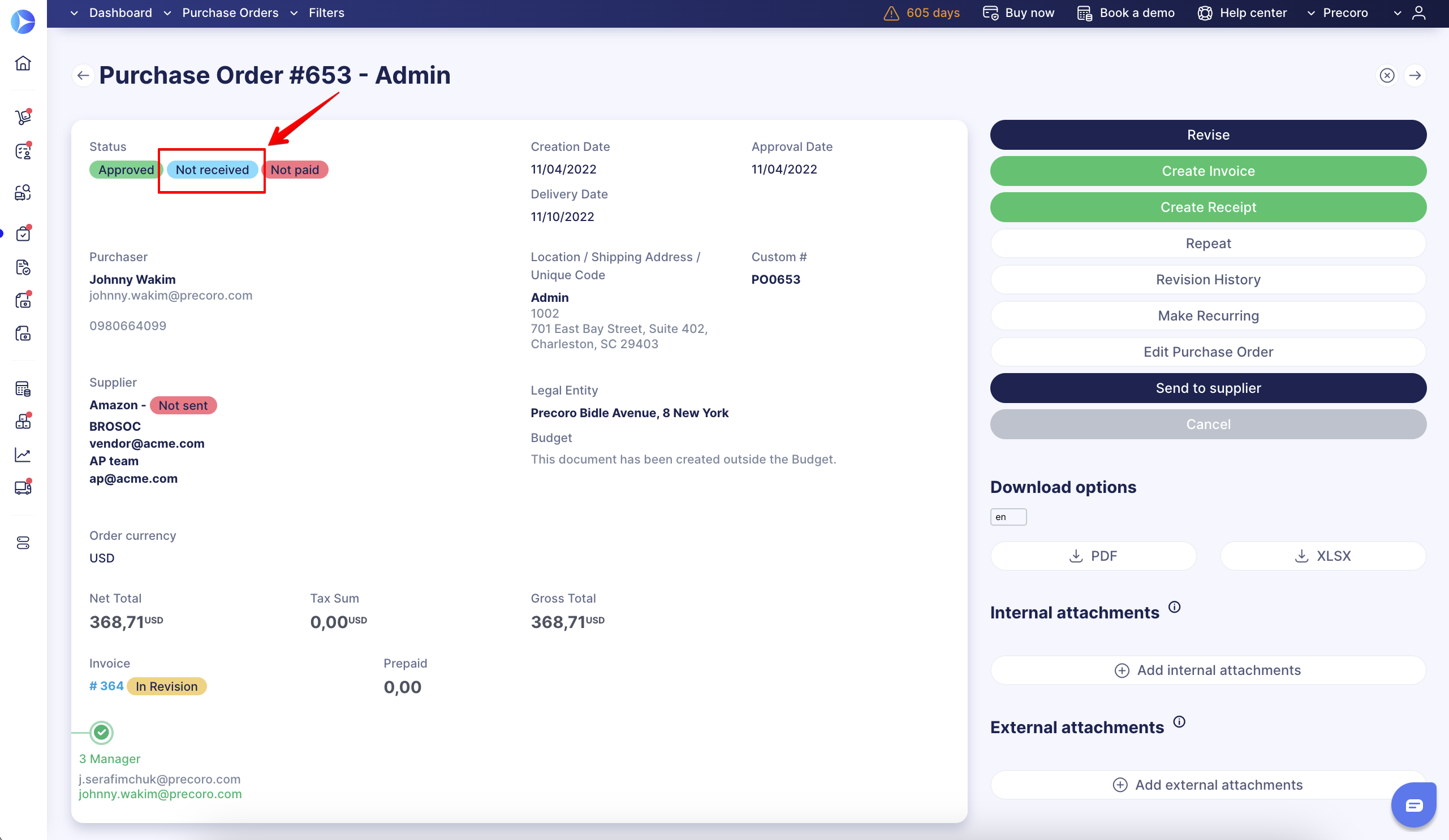Screen dimensions: 1449x840
Task: Open the sidebar delivery truck icon
Action: (x=23, y=487)
